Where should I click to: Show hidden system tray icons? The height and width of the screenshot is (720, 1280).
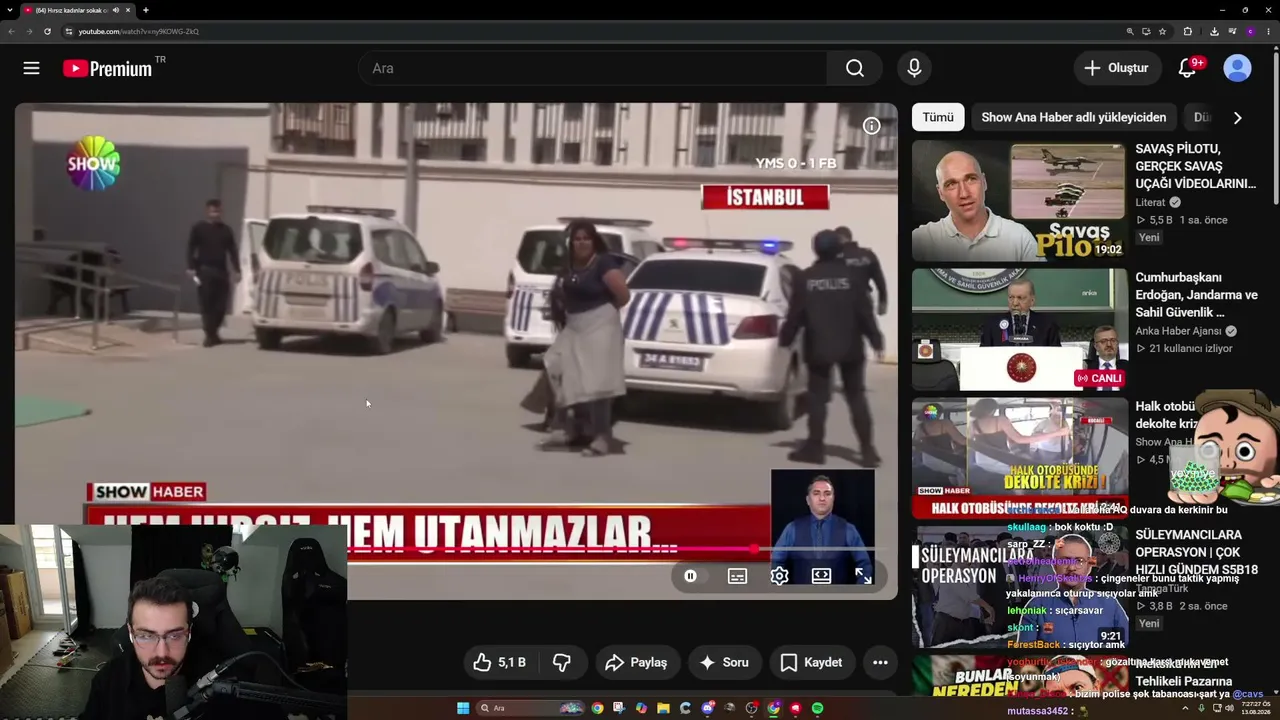(1186, 708)
